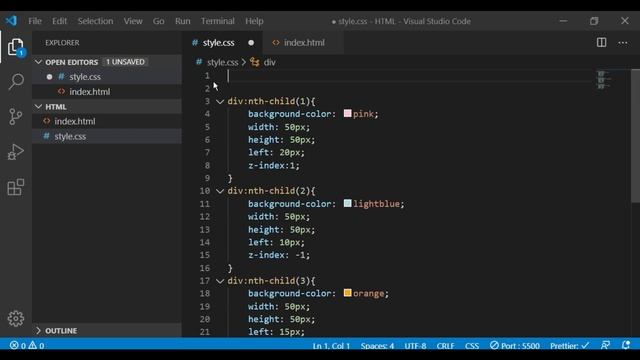640x360 pixels.
Task: Open notifications bell in status bar
Action: (626, 345)
